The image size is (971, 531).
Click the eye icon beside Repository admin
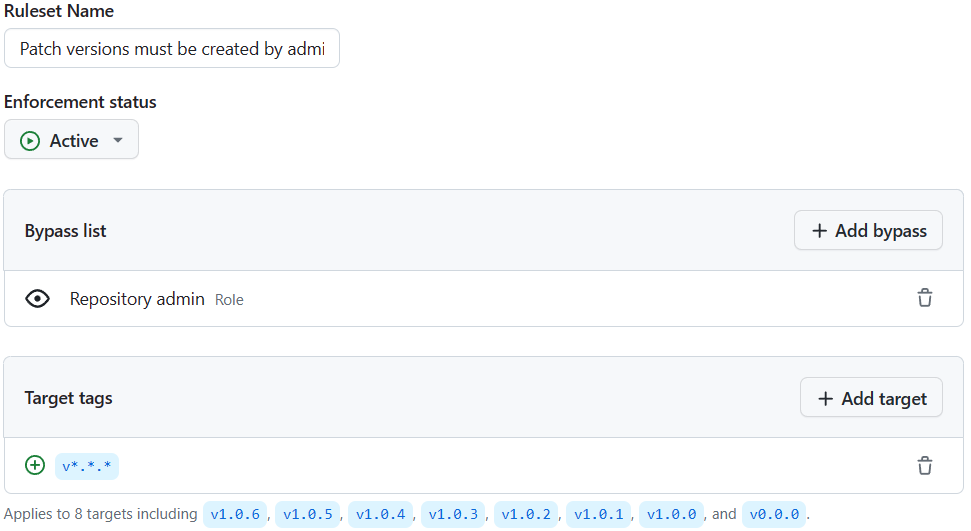pos(37,299)
